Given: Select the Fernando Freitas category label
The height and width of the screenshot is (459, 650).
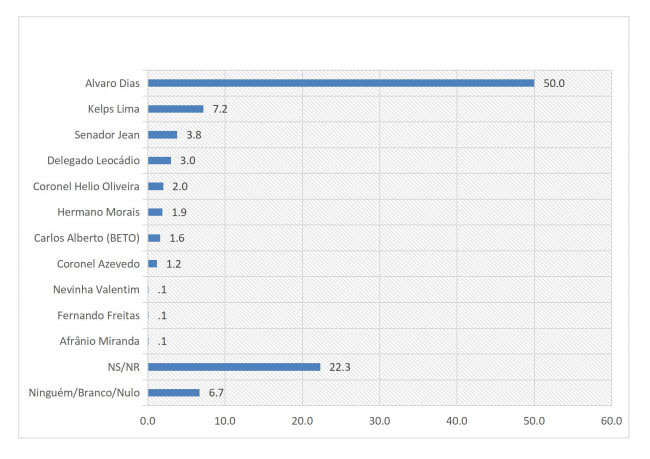Looking at the screenshot, I should pyautogui.click(x=98, y=316).
